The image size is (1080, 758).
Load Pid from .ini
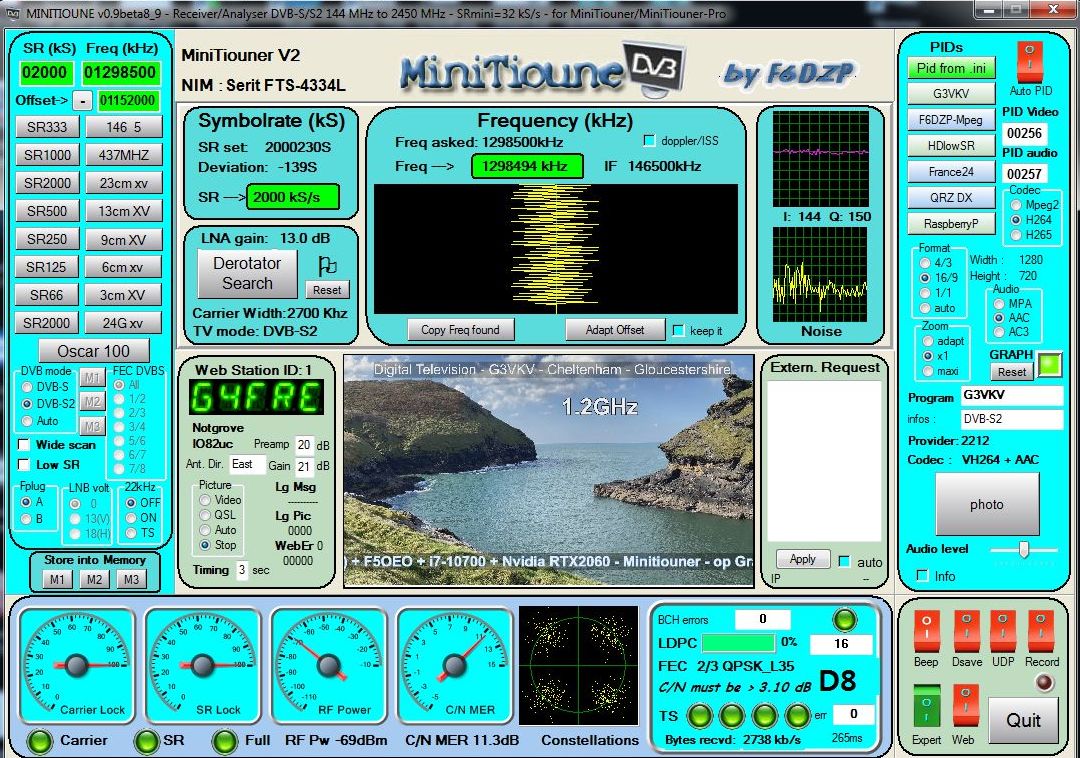(951, 68)
